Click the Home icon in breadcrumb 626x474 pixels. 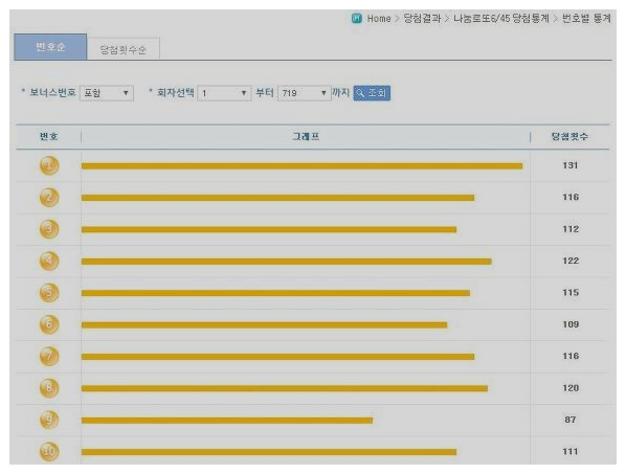(x=357, y=18)
